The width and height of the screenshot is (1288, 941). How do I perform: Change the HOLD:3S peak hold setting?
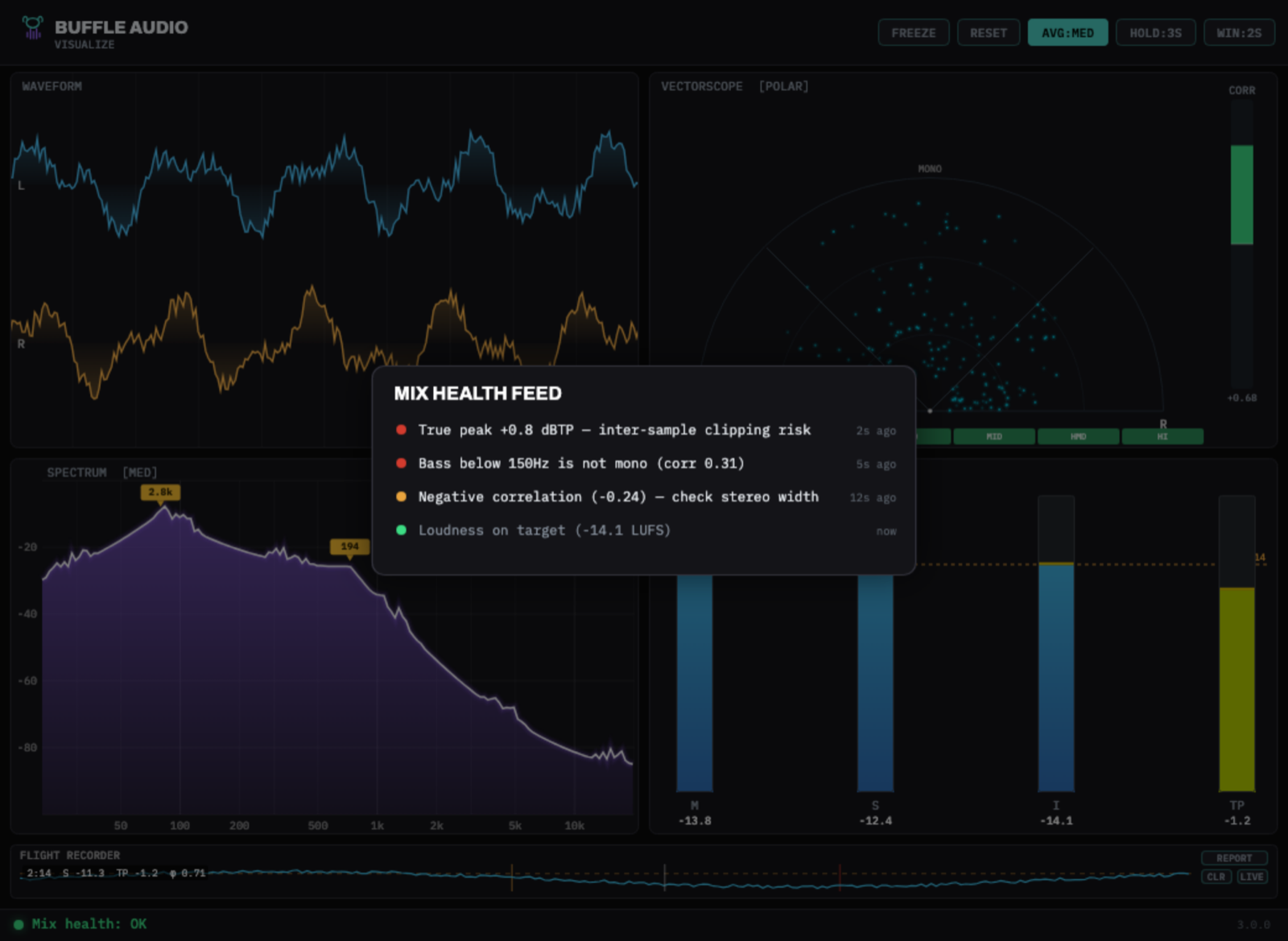point(1155,33)
